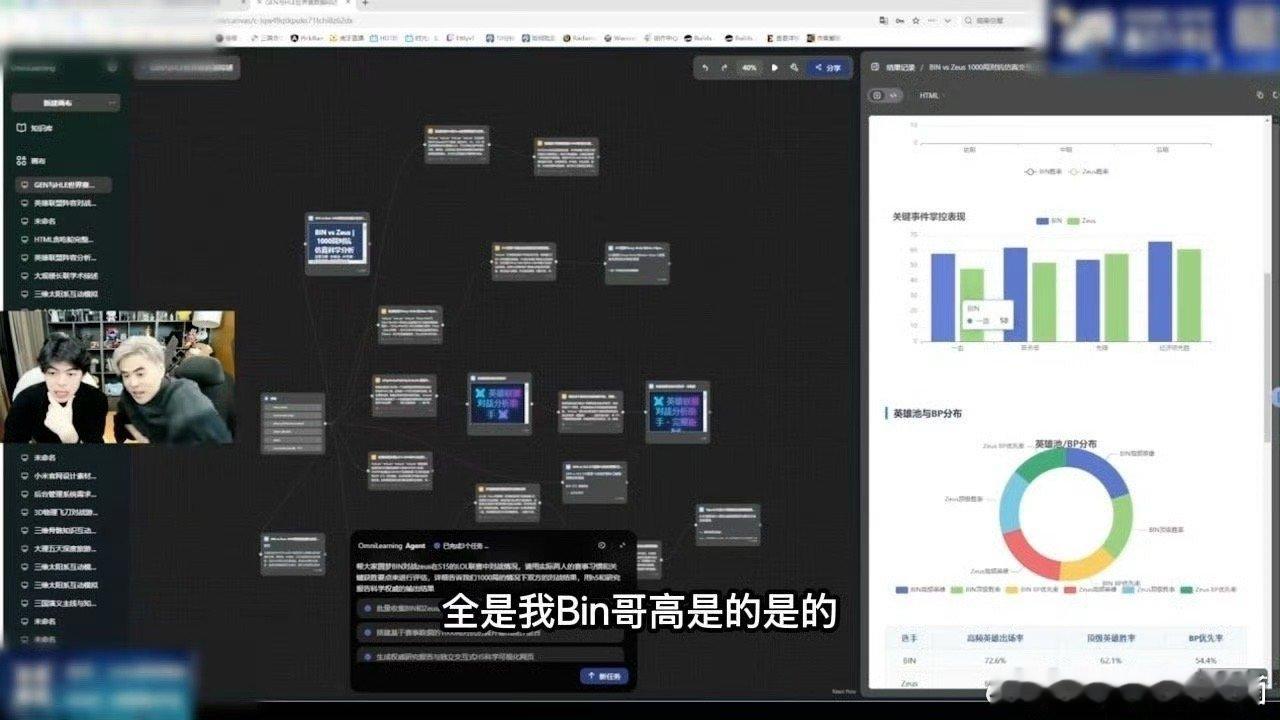Click the 新任务 new task button
Image resolution: width=1280 pixels, height=720 pixels.
coord(604,676)
